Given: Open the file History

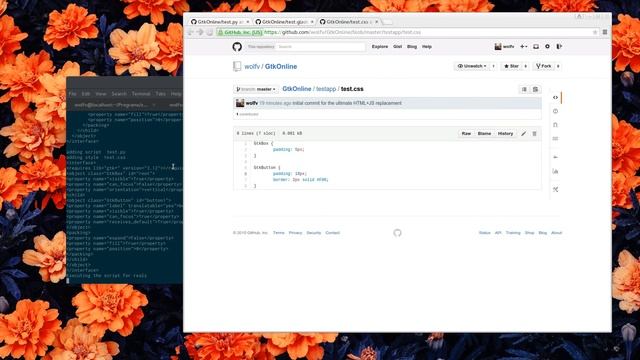Looking at the screenshot, I should tap(505, 133).
